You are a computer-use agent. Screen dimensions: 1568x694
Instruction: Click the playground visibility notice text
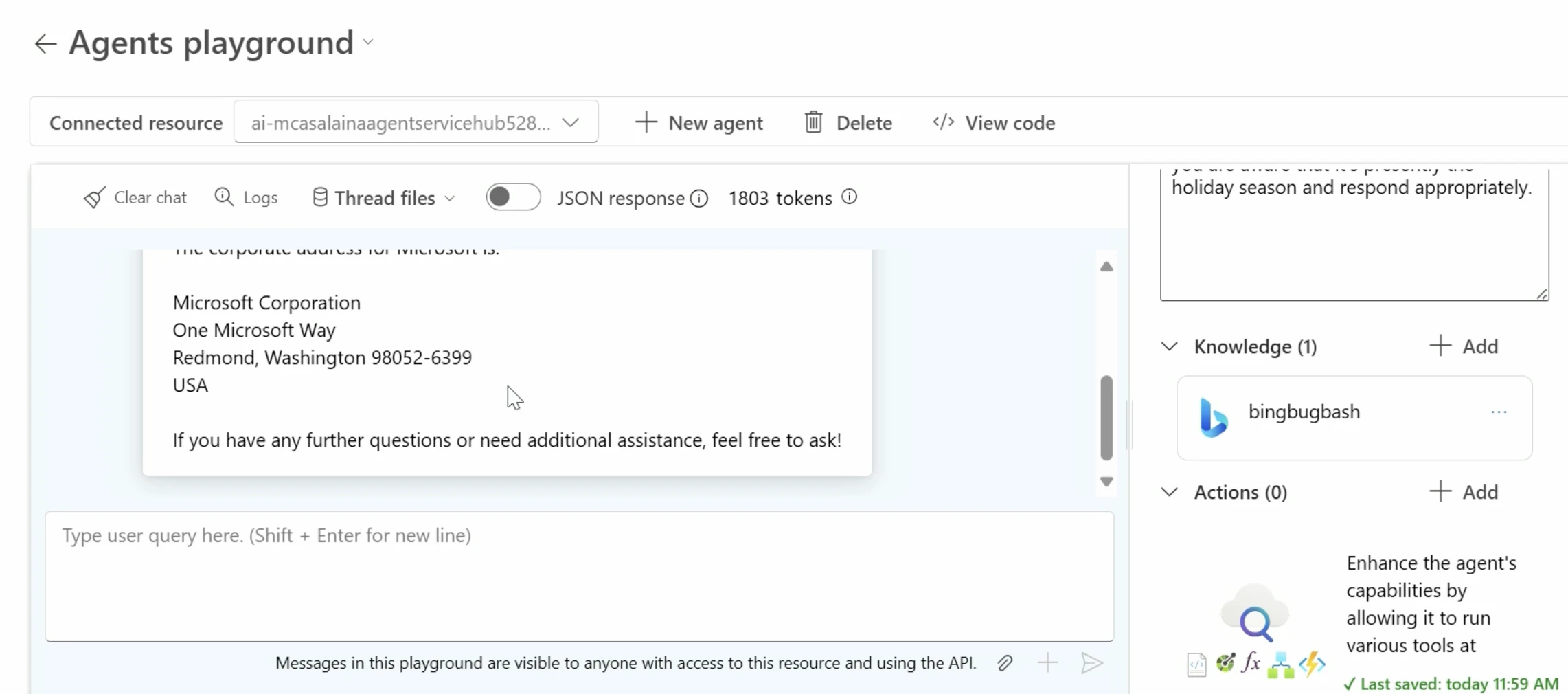click(626, 663)
